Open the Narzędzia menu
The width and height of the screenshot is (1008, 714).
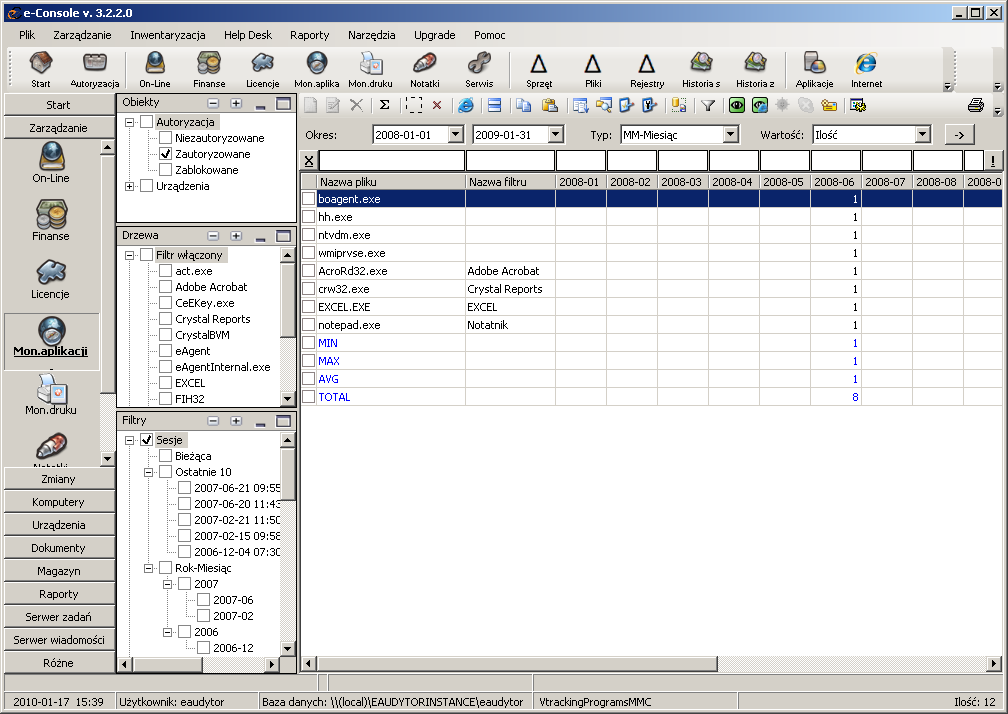[x=372, y=35]
